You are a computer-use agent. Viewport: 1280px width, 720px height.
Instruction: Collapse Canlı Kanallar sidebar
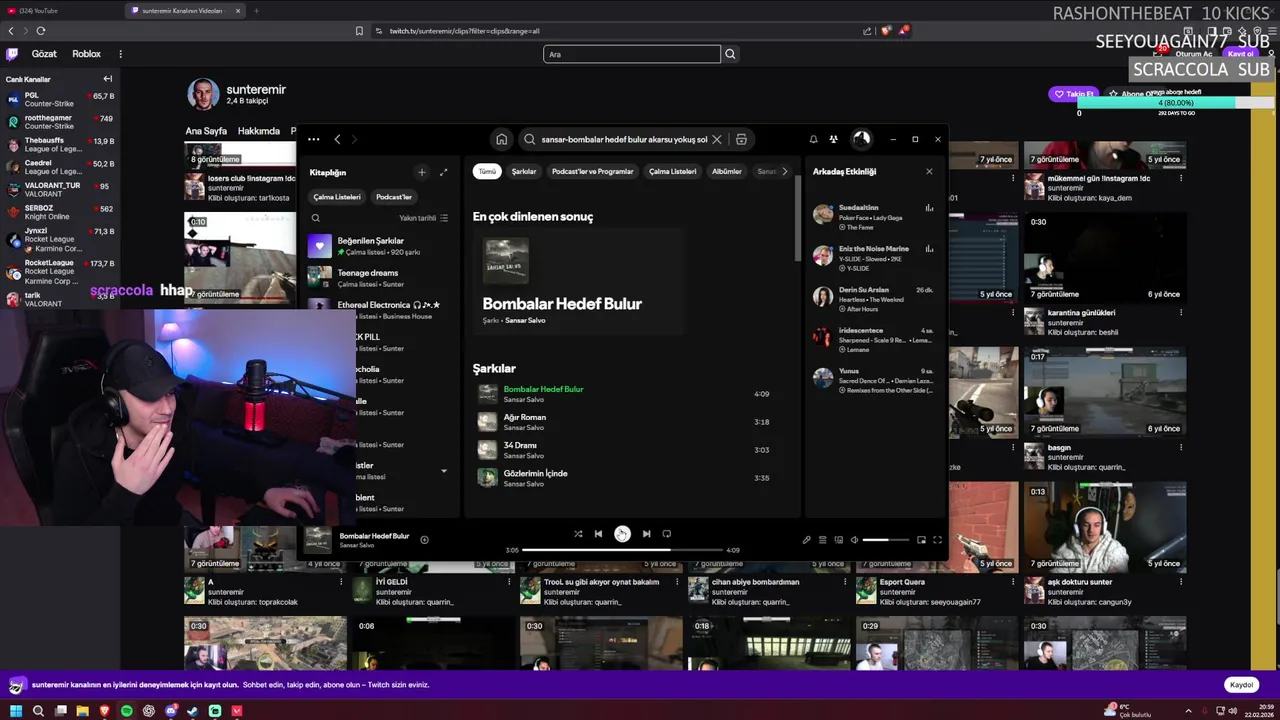[107, 79]
